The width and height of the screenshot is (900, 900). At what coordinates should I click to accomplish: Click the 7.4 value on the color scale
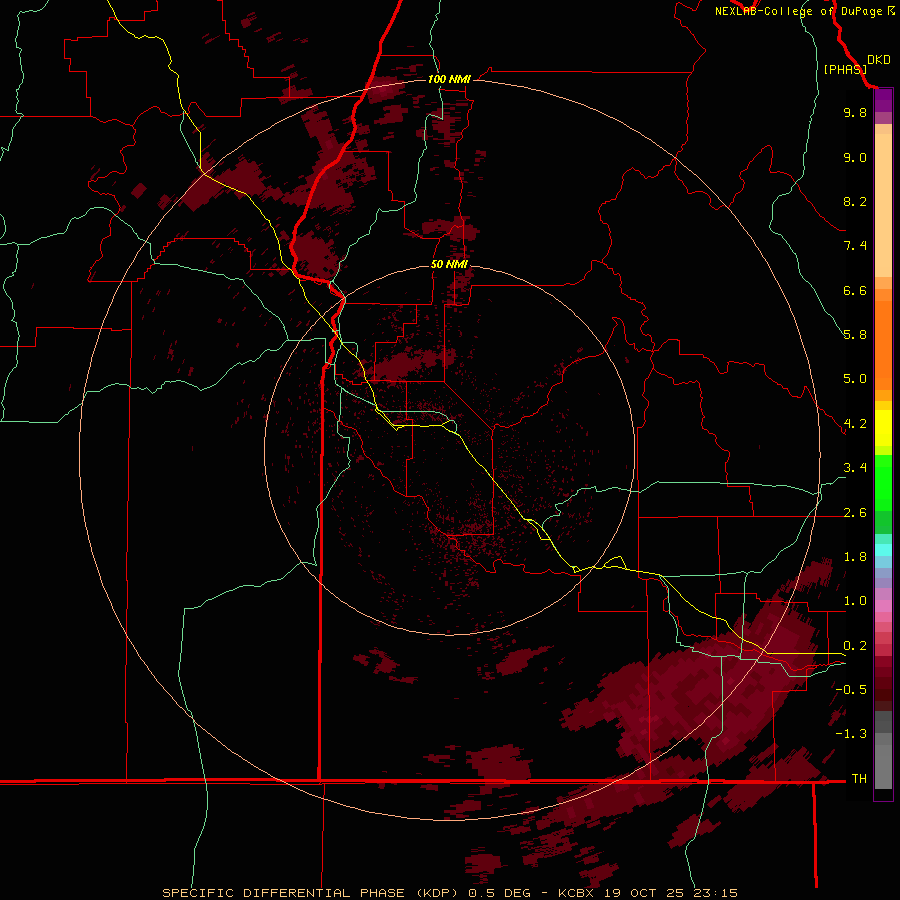pos(855,246)
